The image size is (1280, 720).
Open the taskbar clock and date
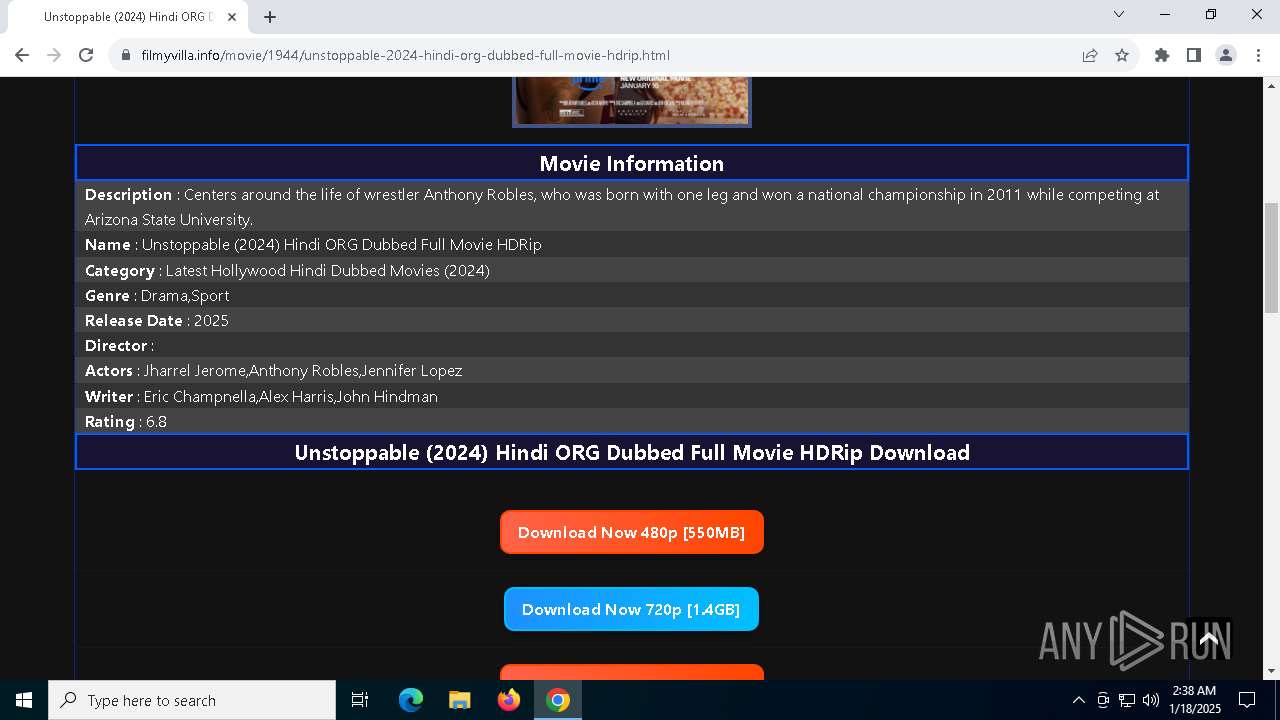click(x=1195, y=700)
